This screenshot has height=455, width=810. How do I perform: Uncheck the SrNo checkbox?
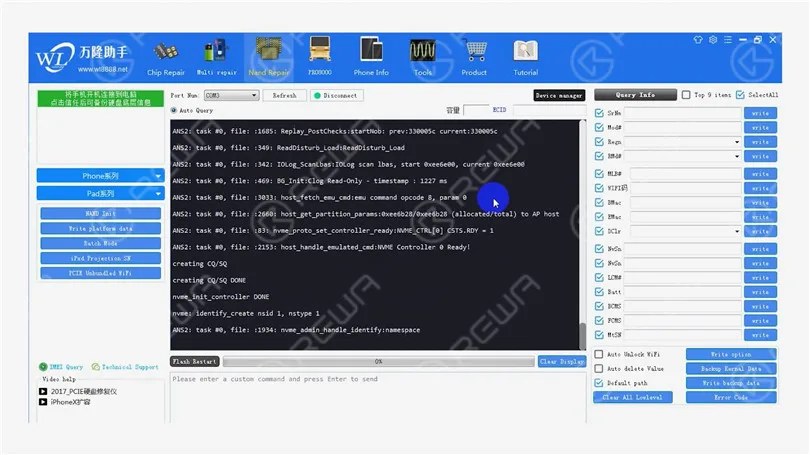click(x=599, y=113)
